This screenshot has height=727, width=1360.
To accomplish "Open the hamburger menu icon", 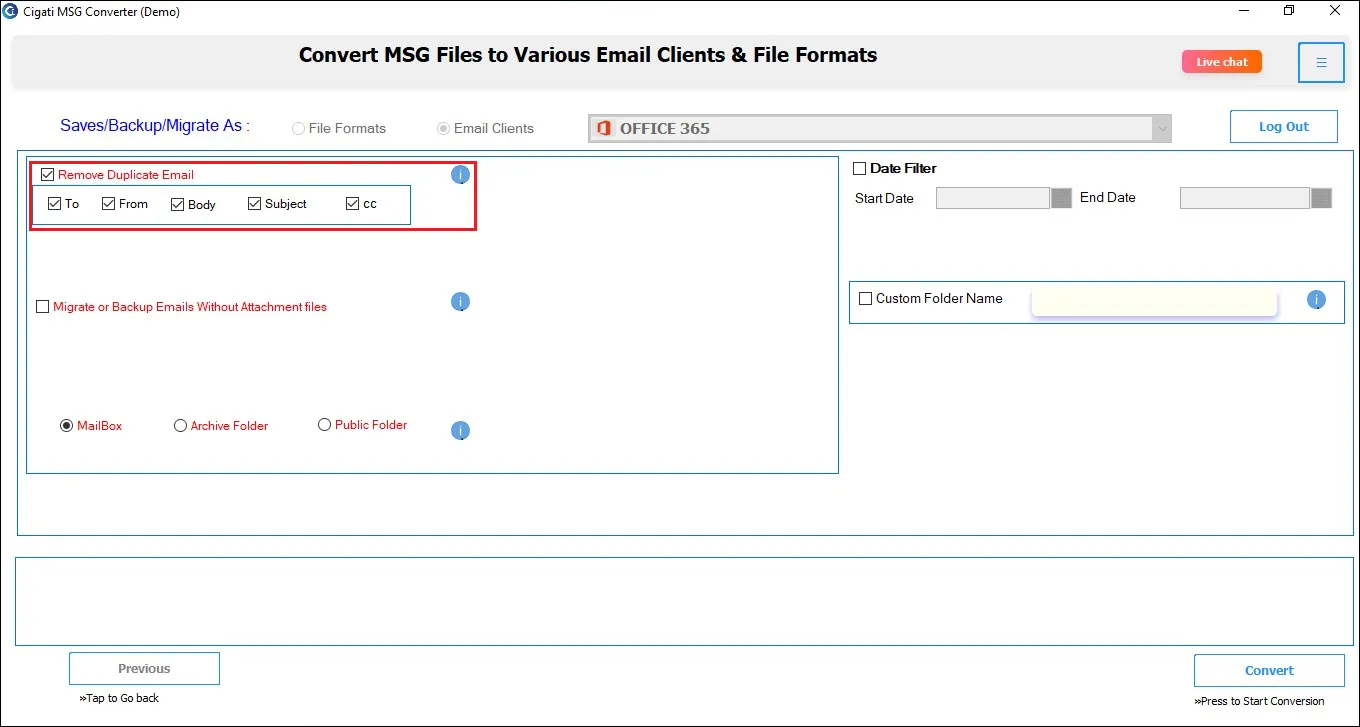I will pos(1321,62).
